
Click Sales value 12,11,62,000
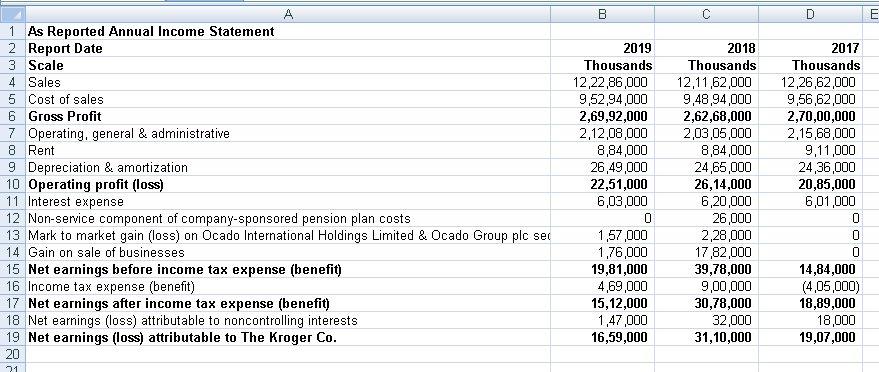coord(706,82)
